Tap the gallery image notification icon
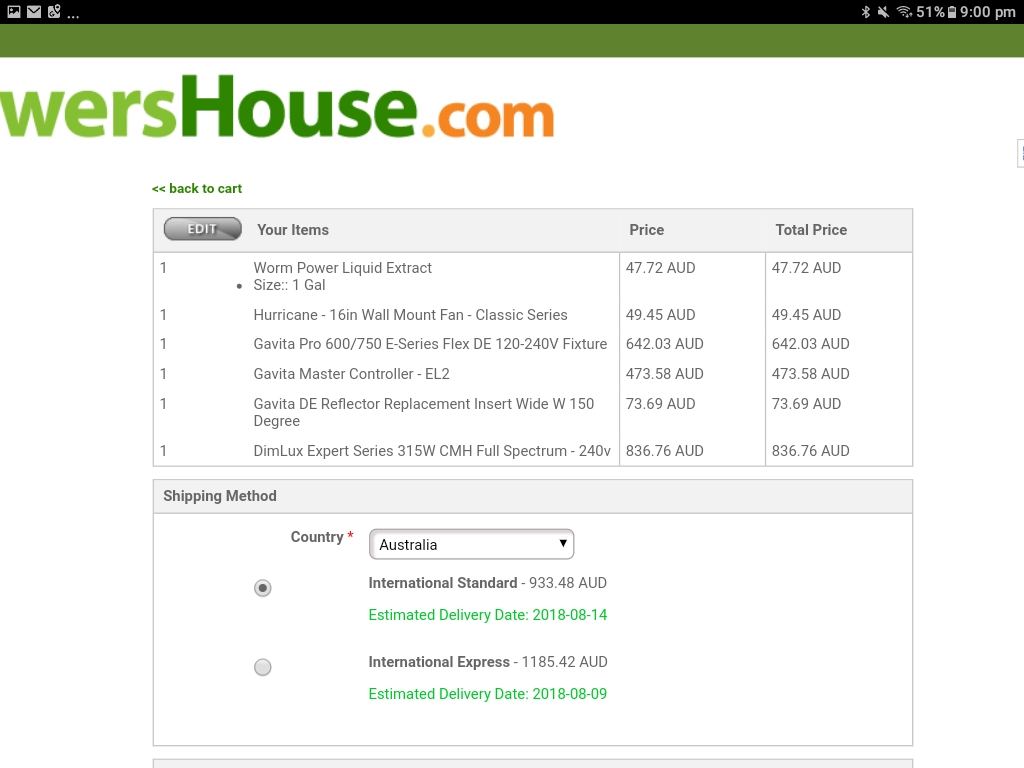The width and height of the screenshot is (1024, 768). 14,12
